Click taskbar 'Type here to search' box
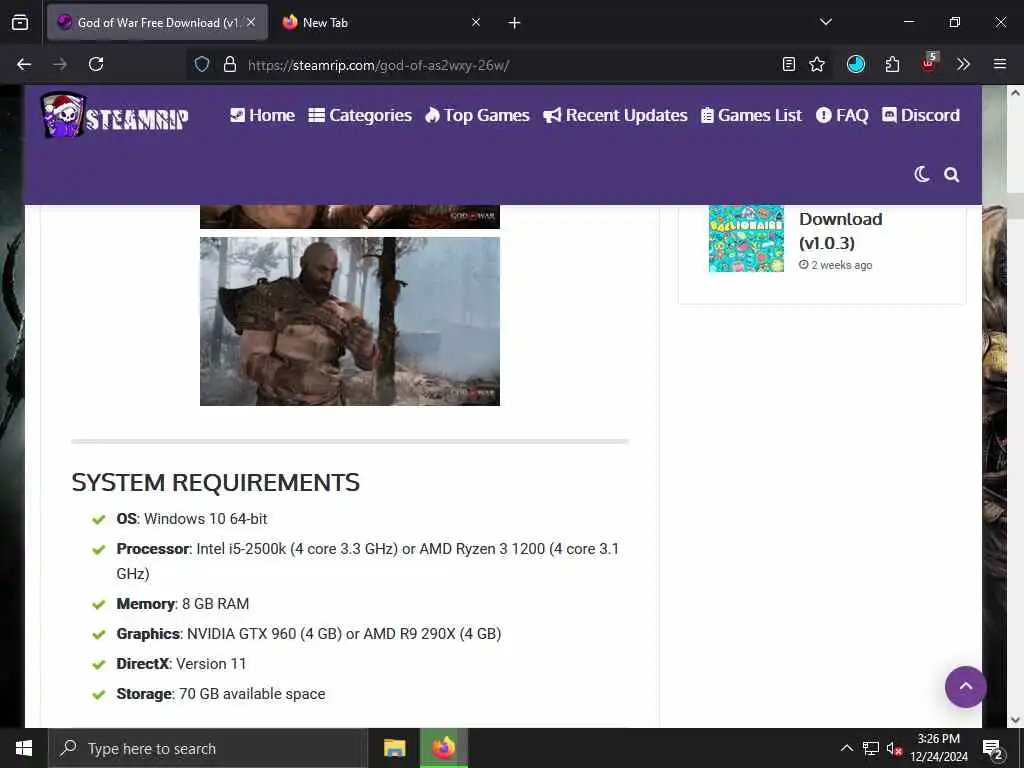Image resolution: width=1024 pixels, height=768 pixels. [x=208, y=748]
